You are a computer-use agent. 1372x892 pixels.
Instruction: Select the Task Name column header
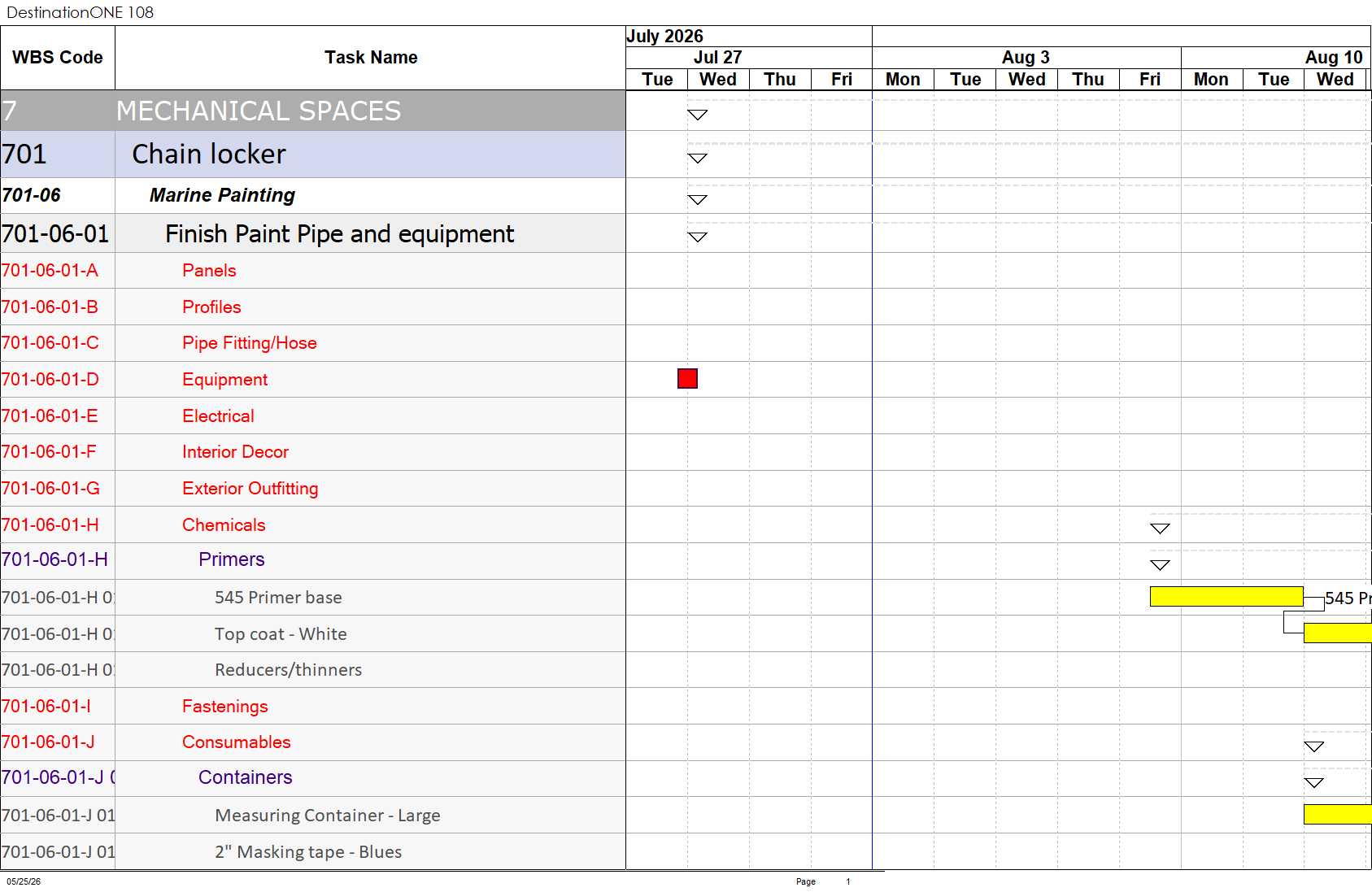371,58
